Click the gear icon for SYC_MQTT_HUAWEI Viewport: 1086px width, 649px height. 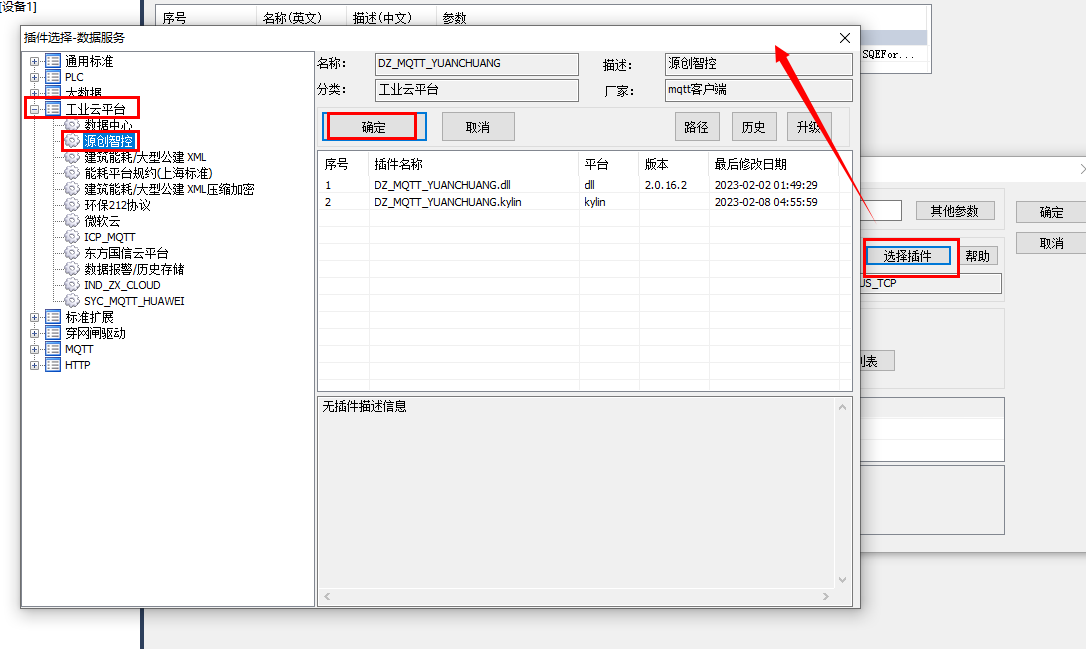click(72, 301)
